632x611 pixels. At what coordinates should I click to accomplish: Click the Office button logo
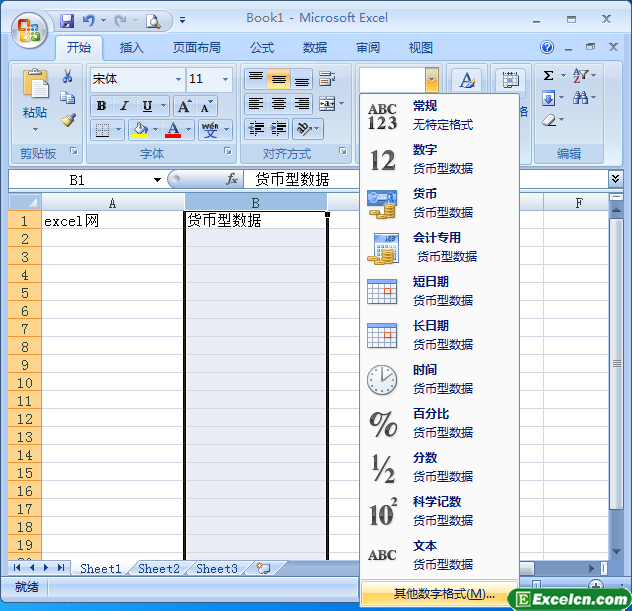tap(29, 31)
